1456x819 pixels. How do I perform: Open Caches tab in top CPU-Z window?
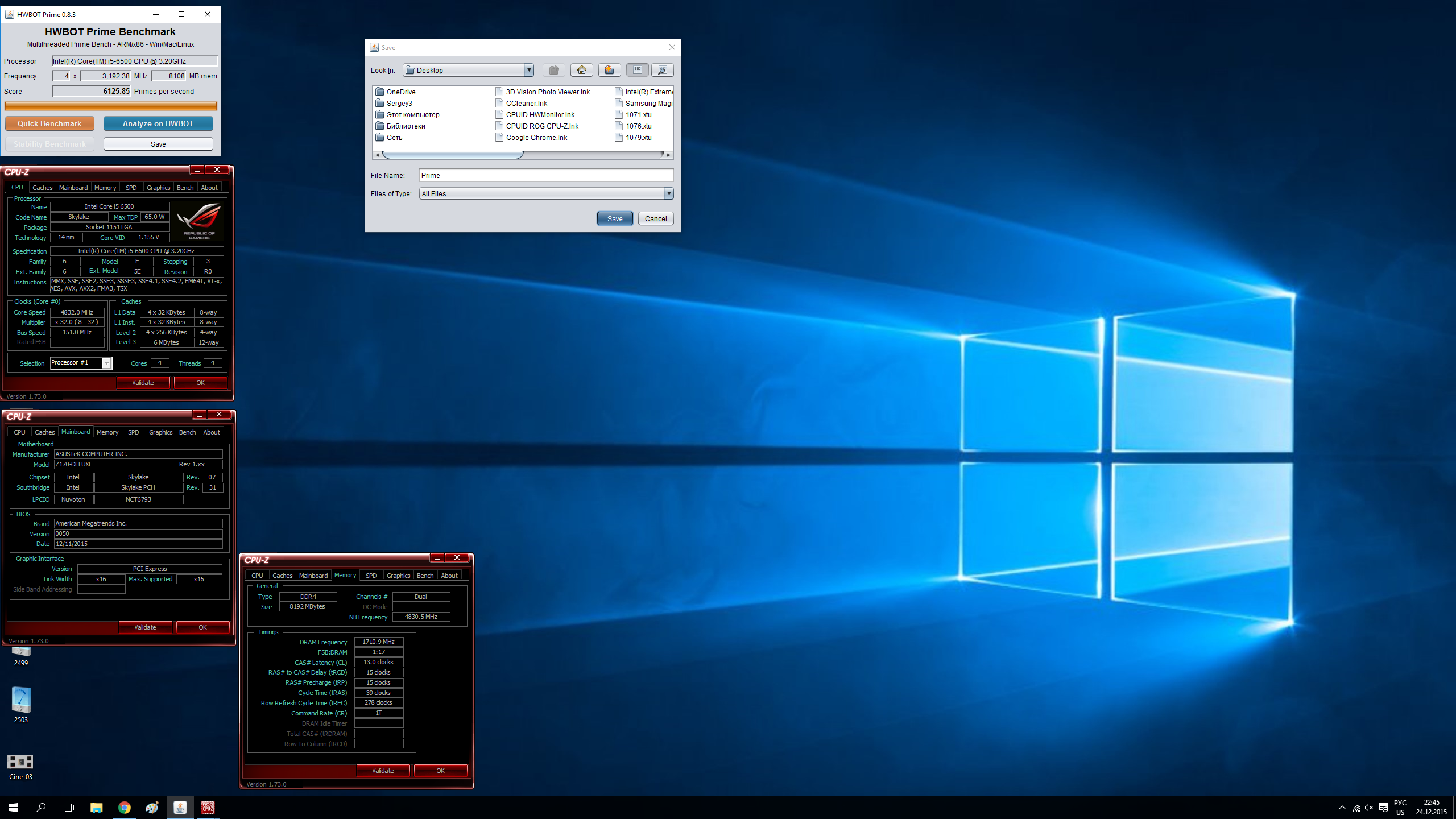click(x=42, y=188)
